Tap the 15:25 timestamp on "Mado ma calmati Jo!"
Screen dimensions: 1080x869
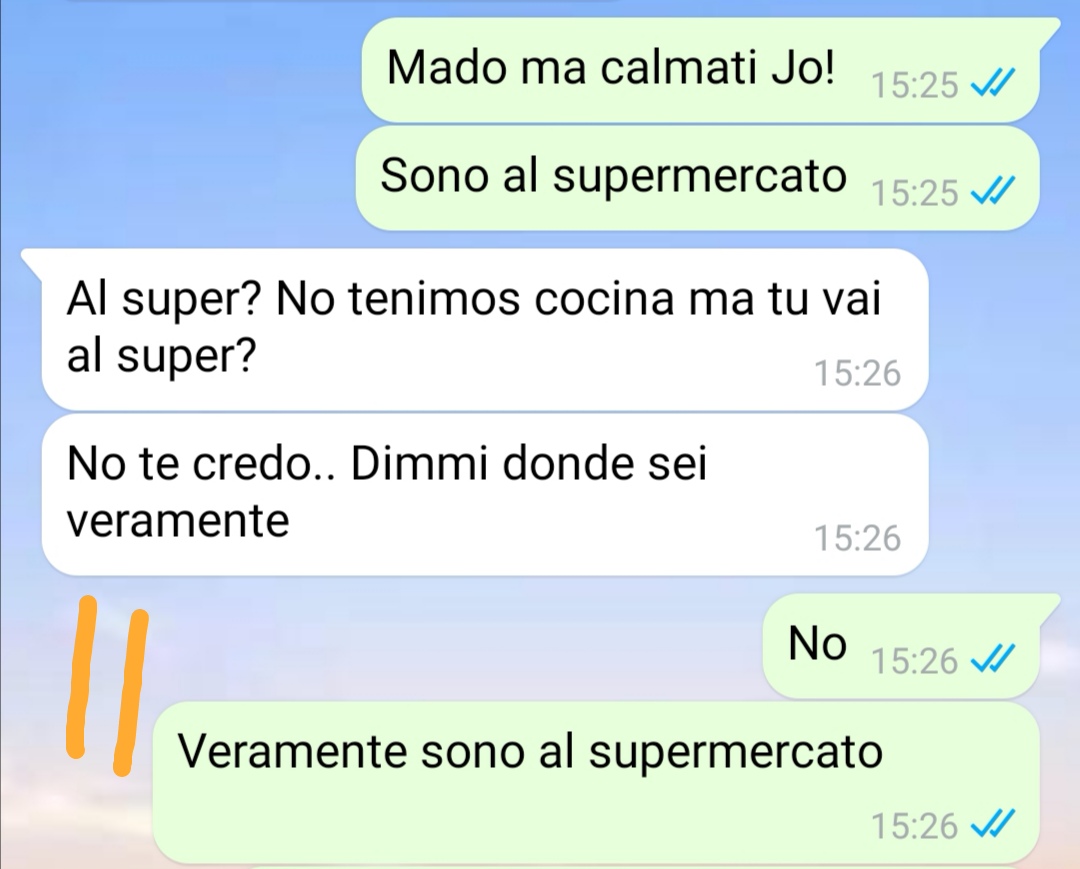coord(915,85)
